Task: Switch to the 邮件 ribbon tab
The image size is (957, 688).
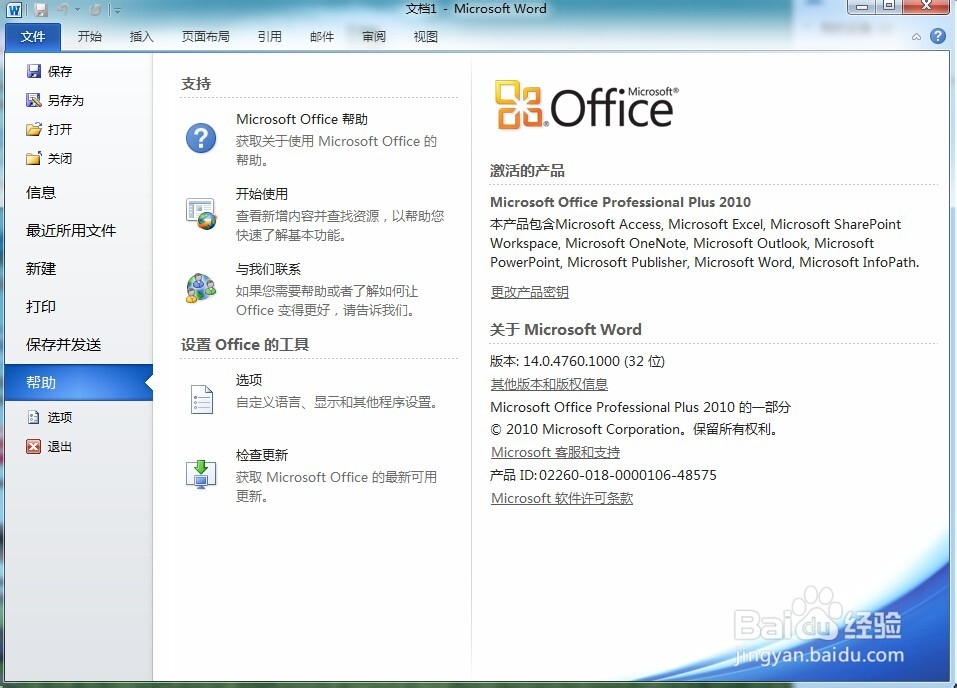Action: pyautogui.click(x=322, y=37)
